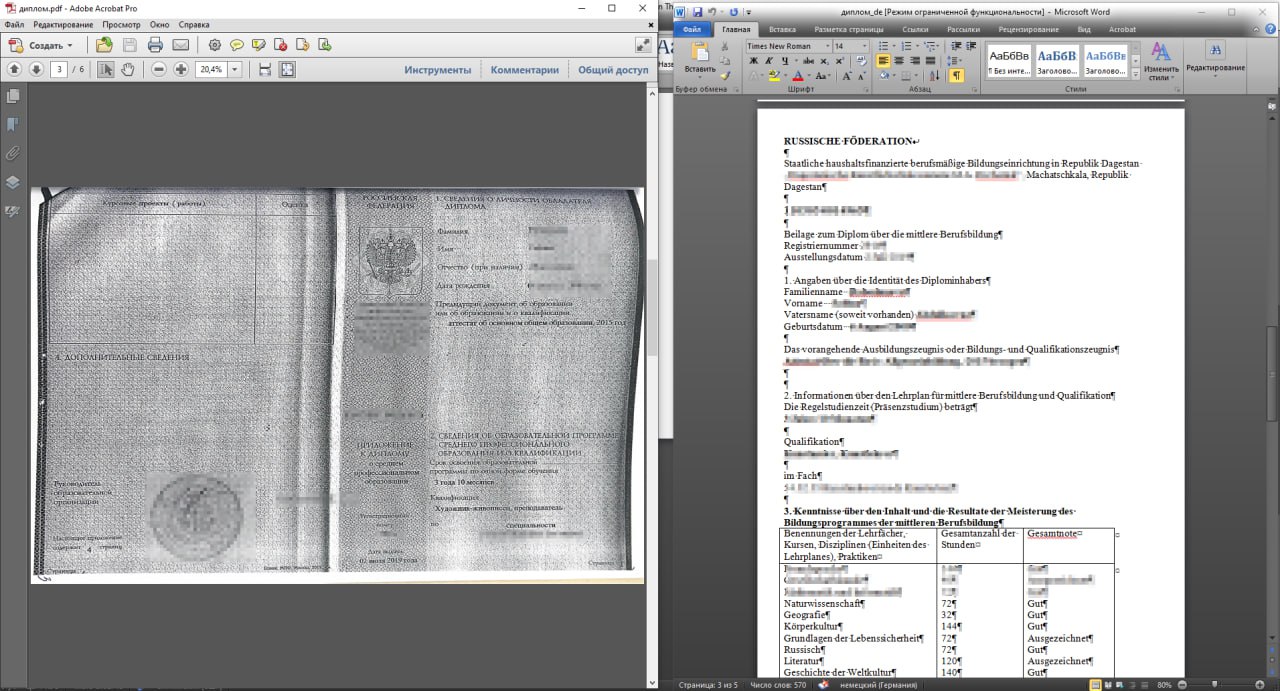The width and height of the screenshot is (1280, 691).
Task: Open a file in Acrobat toolbar
Action: tap(104, 45)
